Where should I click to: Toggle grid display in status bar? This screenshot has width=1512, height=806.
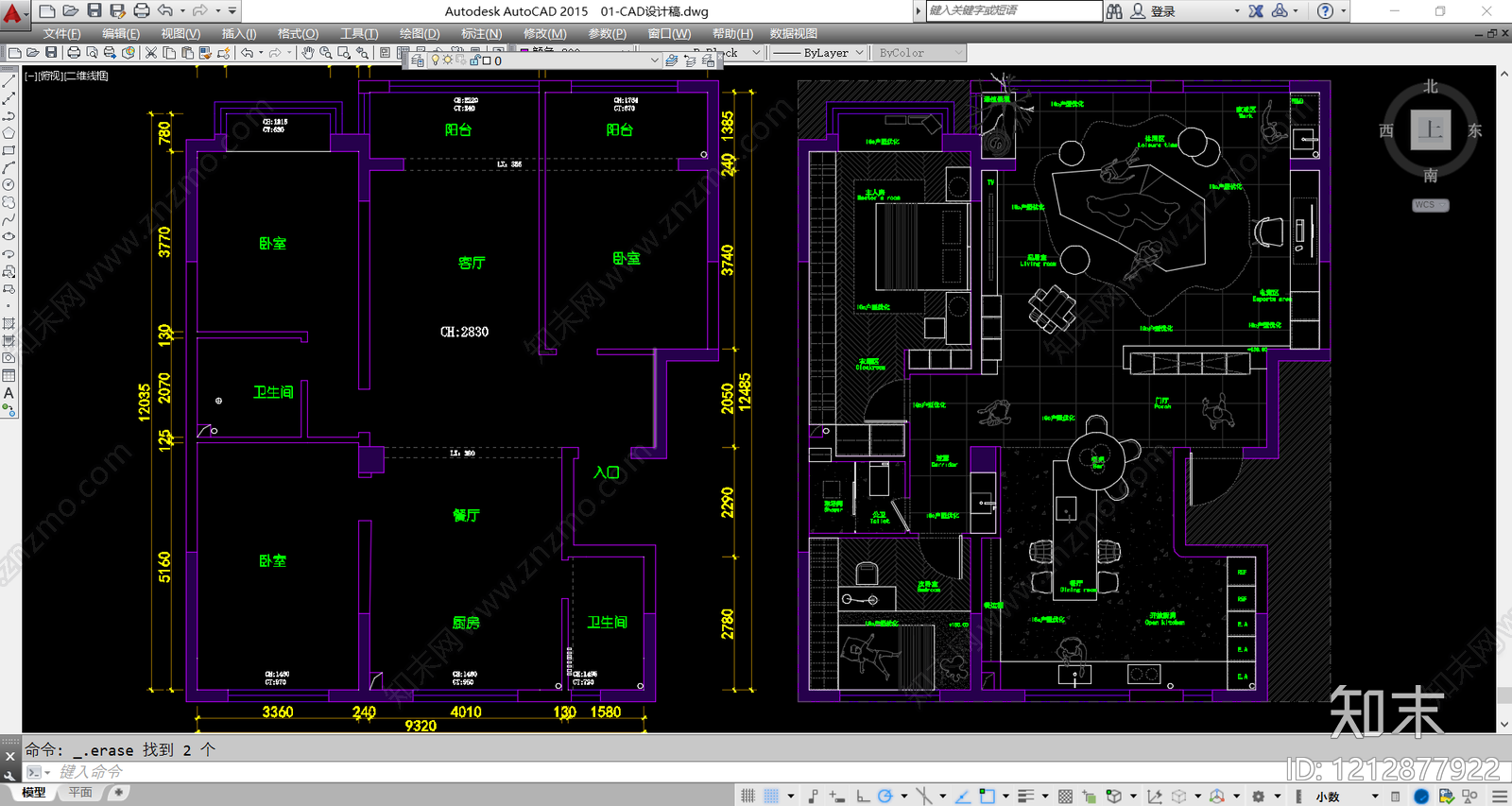747,797
